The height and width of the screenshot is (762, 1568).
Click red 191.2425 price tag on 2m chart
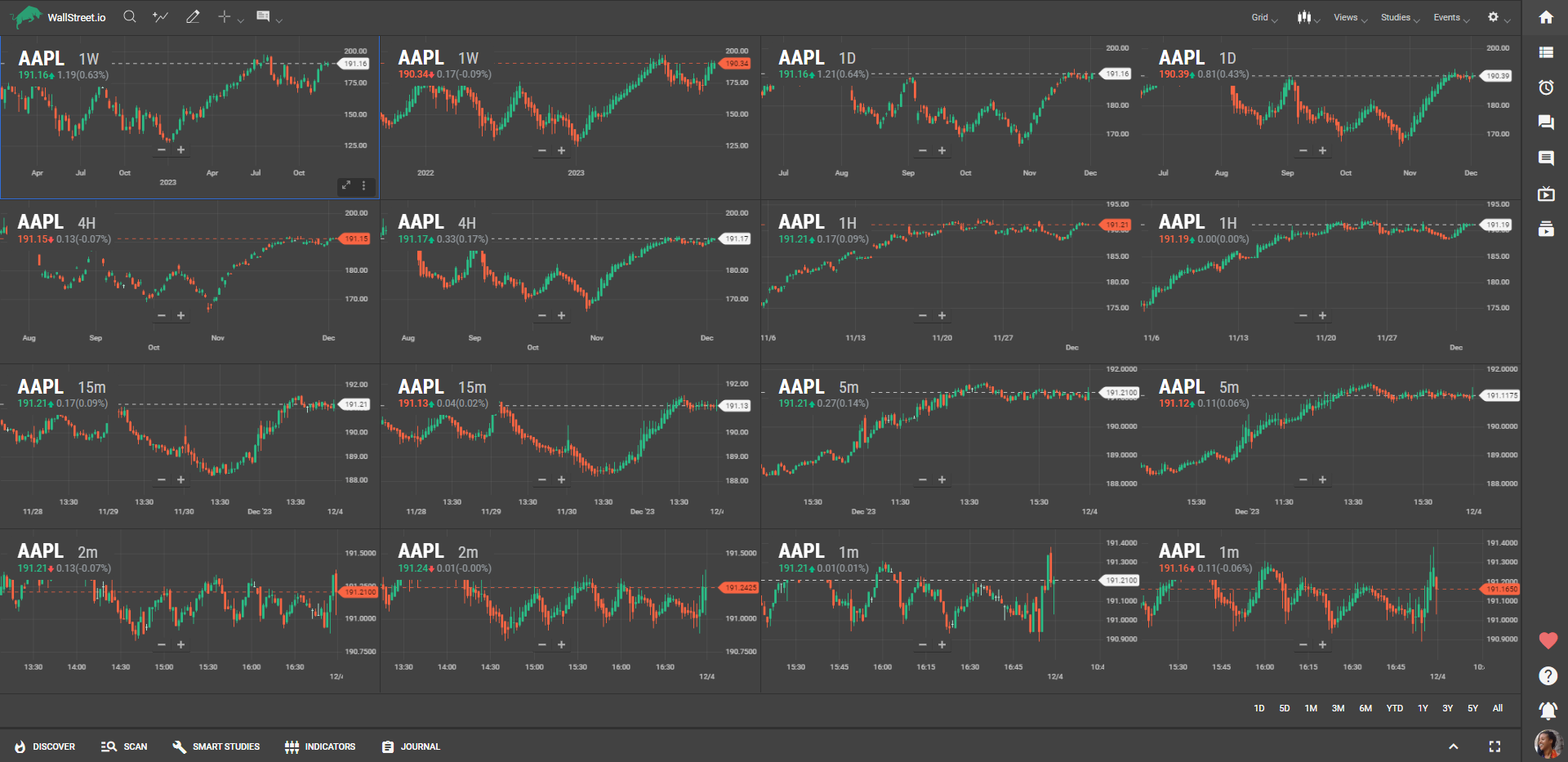[x=740, y=587]
